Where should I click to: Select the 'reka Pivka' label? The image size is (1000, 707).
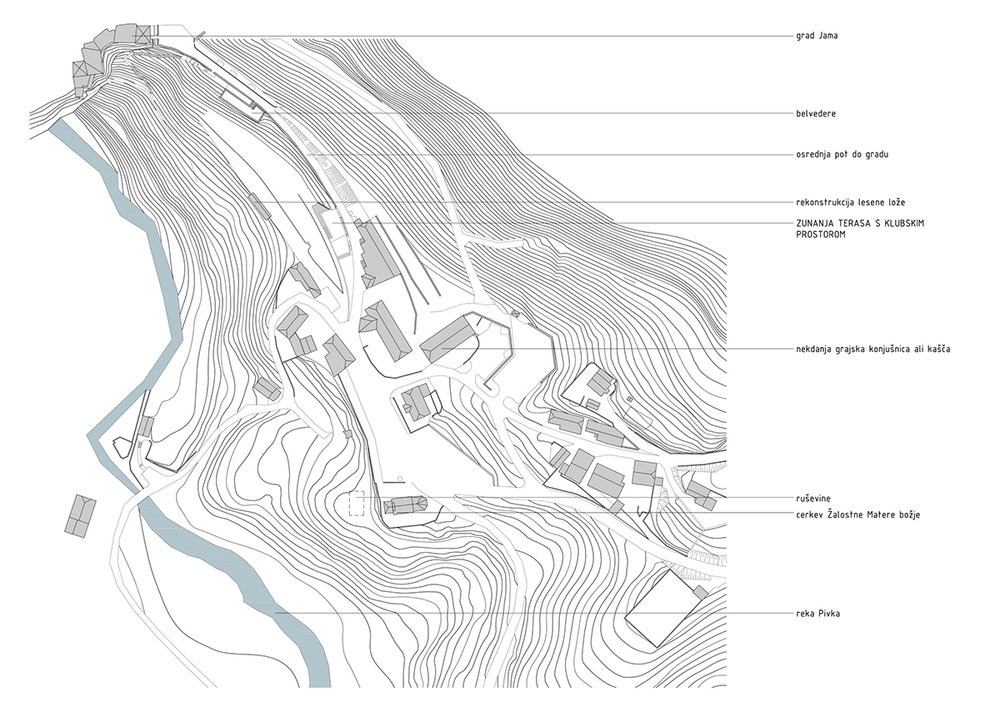point(818,613)
